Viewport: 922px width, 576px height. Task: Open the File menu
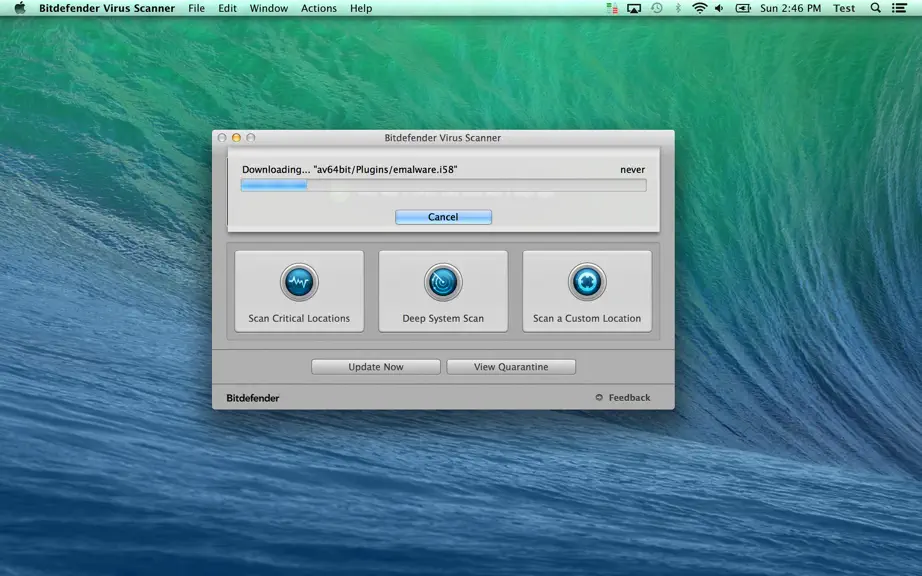[x=196, y=8]
